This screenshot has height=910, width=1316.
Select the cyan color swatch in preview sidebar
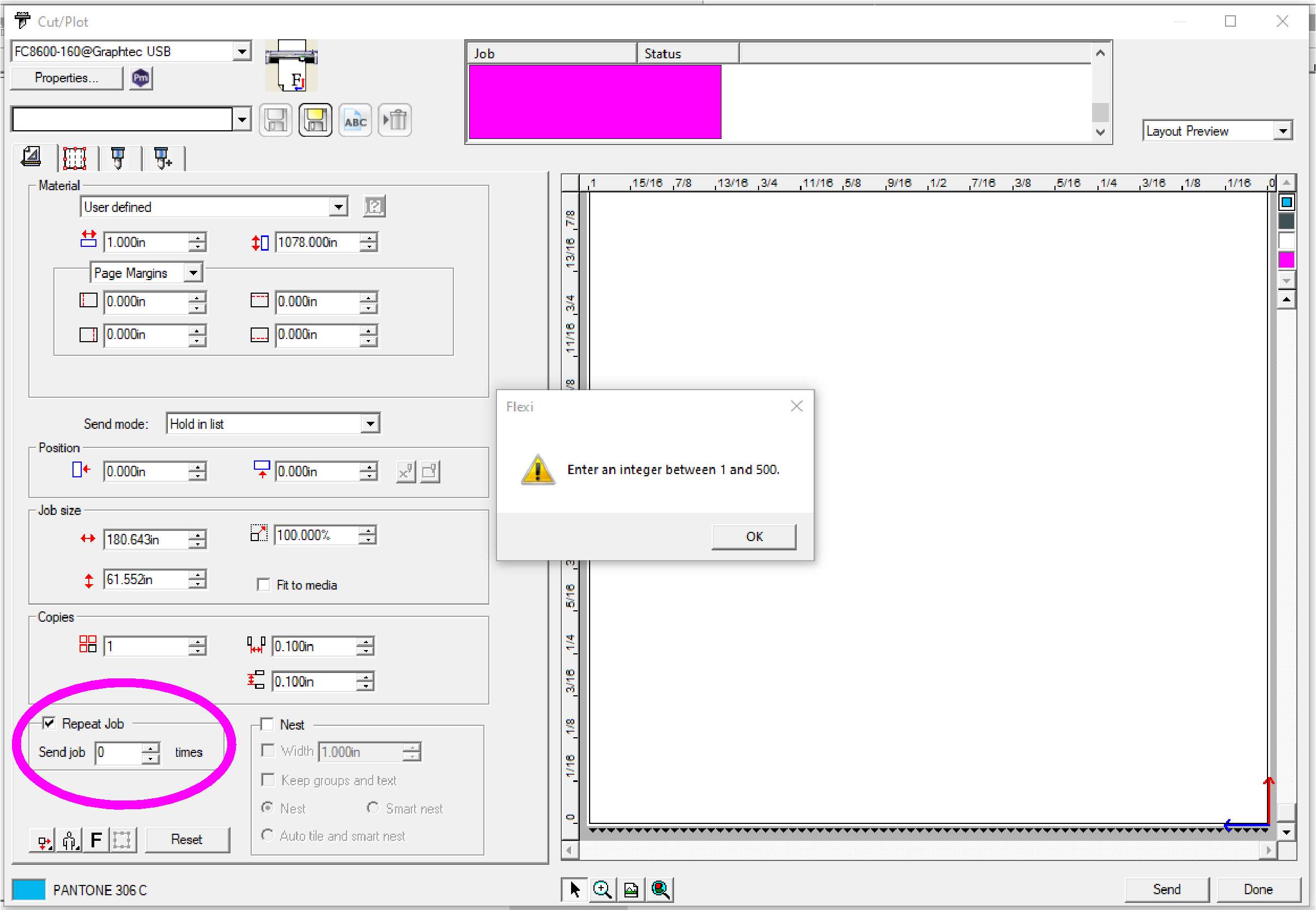point(1287,202)
